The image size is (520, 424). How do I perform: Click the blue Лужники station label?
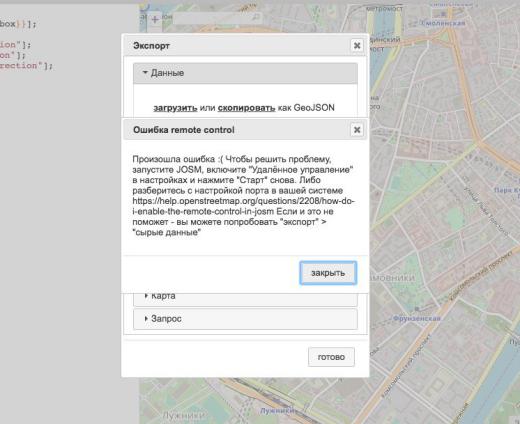point(277,411)
